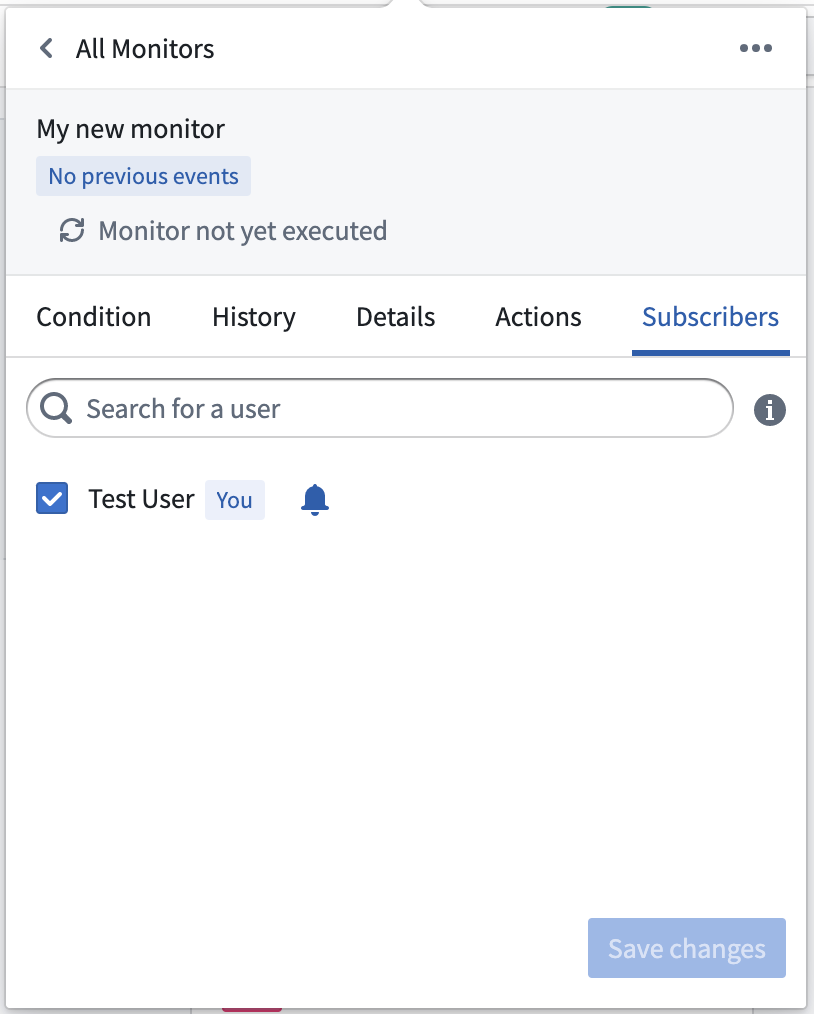Click the Monitor not yet executed status text
This screenshot has height=1014, width=814.
243,231
